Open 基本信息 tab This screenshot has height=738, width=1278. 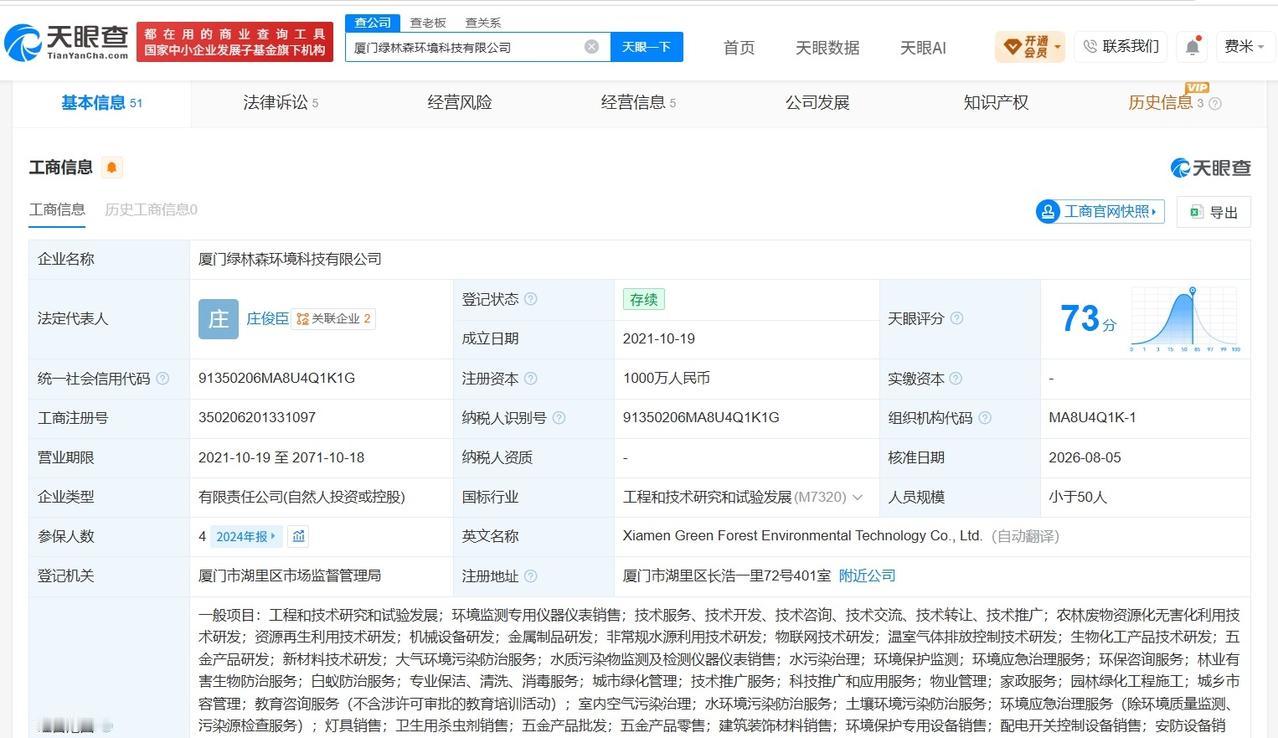click(101, 102)
